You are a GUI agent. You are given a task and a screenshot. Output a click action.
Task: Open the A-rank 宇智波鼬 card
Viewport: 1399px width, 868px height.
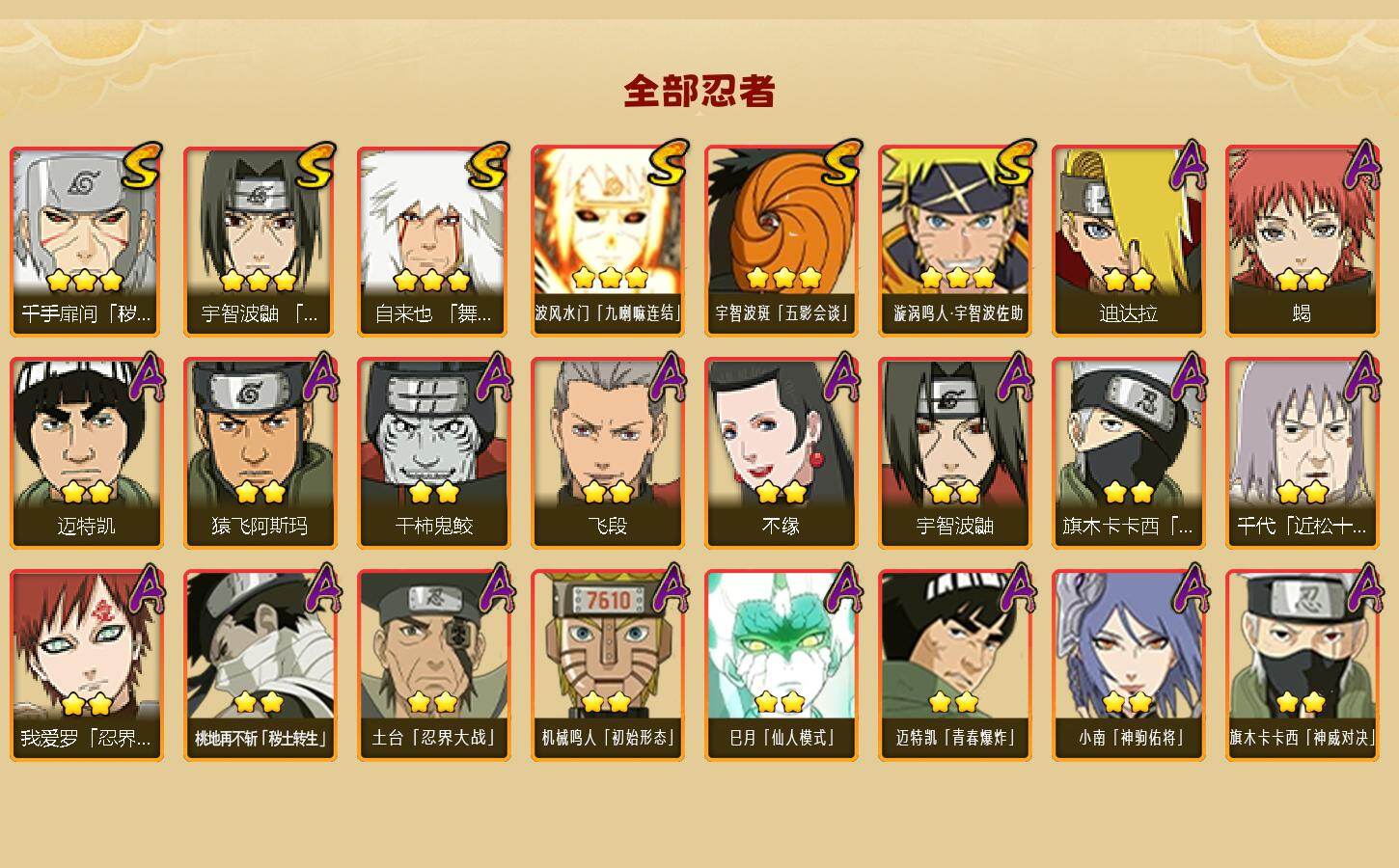954,453
